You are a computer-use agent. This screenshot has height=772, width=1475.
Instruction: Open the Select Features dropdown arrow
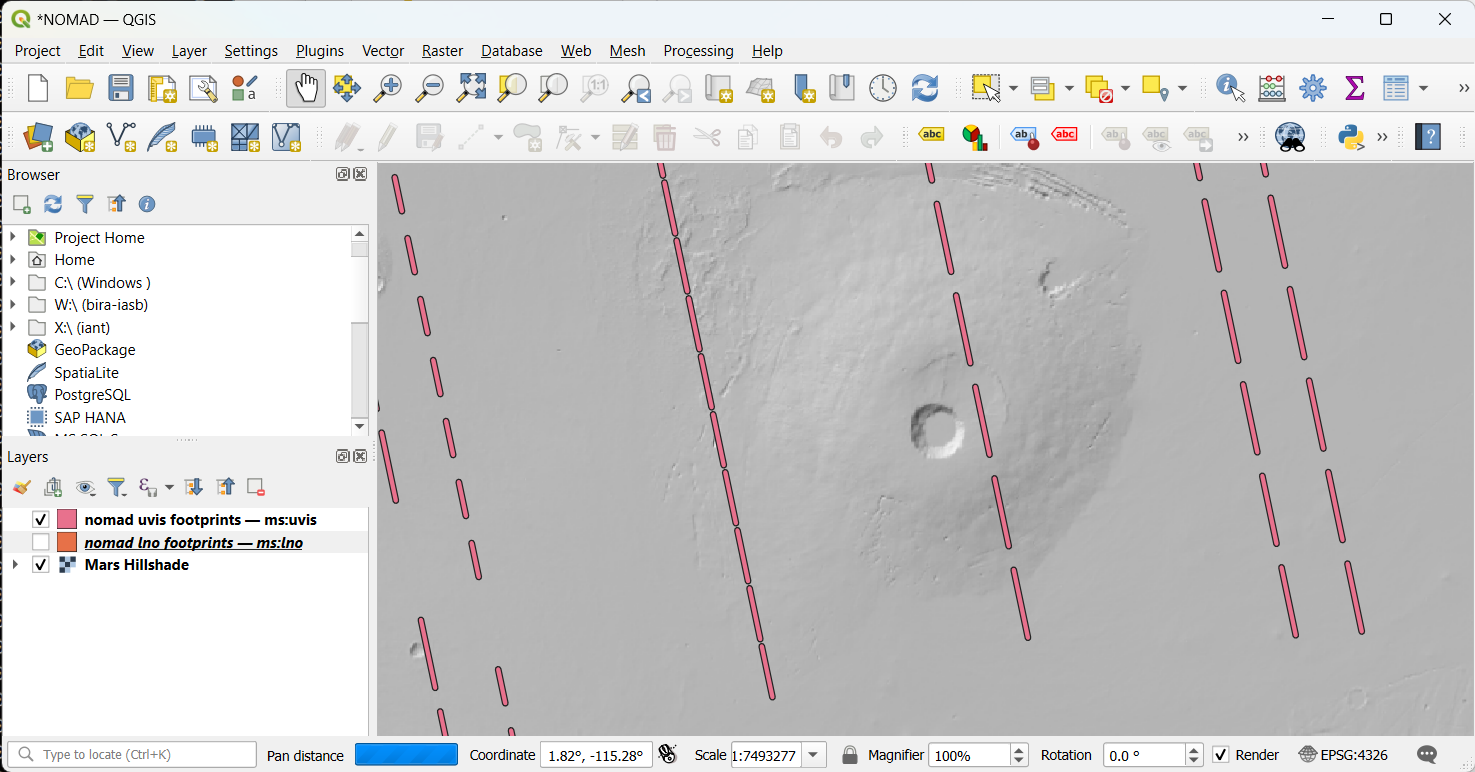pos(1013,88)
